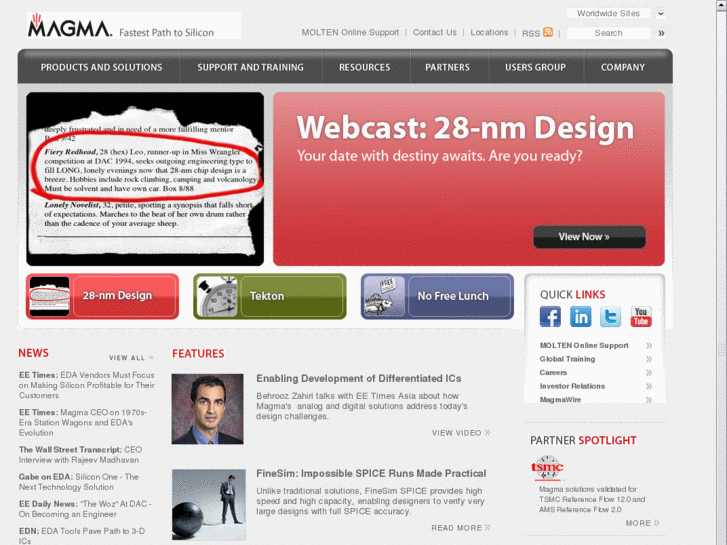
Task: Select the No Free Lunch banner tab
Action: [437, 296]
